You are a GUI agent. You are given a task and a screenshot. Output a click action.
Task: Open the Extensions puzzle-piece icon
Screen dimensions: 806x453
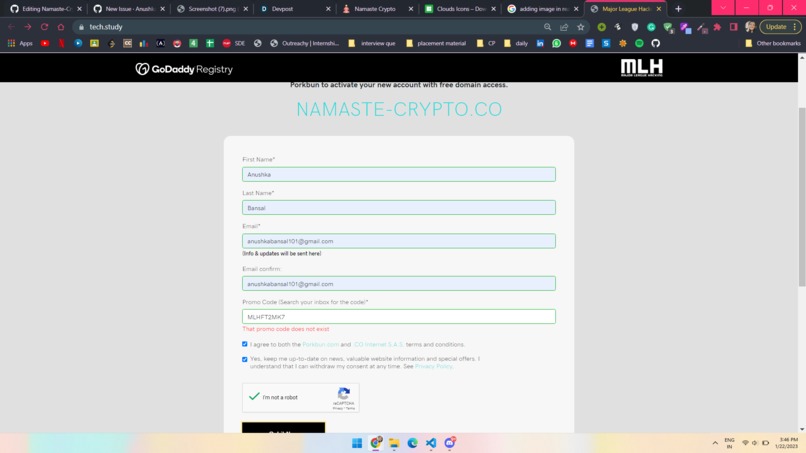click(717, 27)
